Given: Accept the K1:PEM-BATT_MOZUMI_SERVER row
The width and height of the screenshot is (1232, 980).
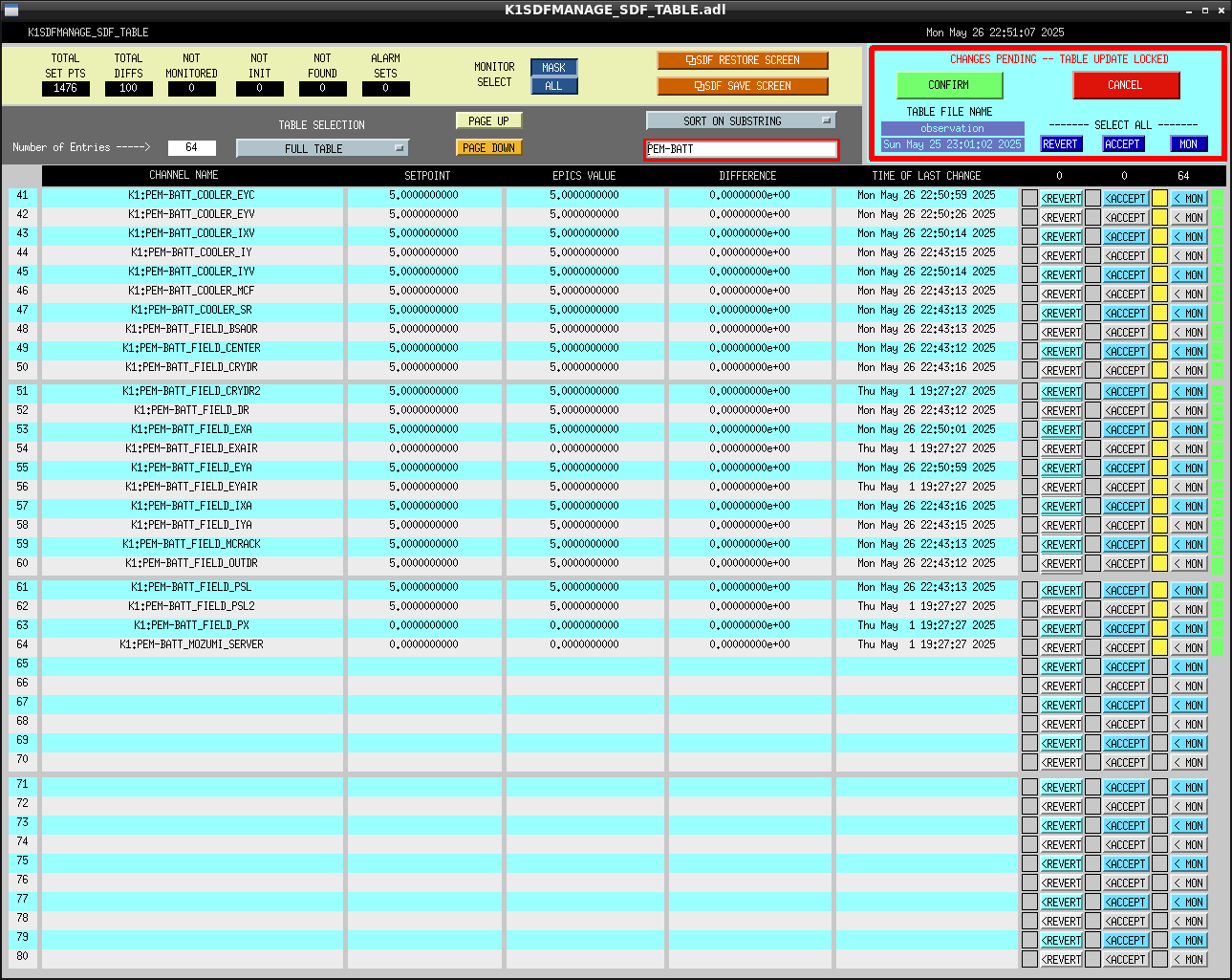Looking at the screenshot, I should (x=1126, y=648).
